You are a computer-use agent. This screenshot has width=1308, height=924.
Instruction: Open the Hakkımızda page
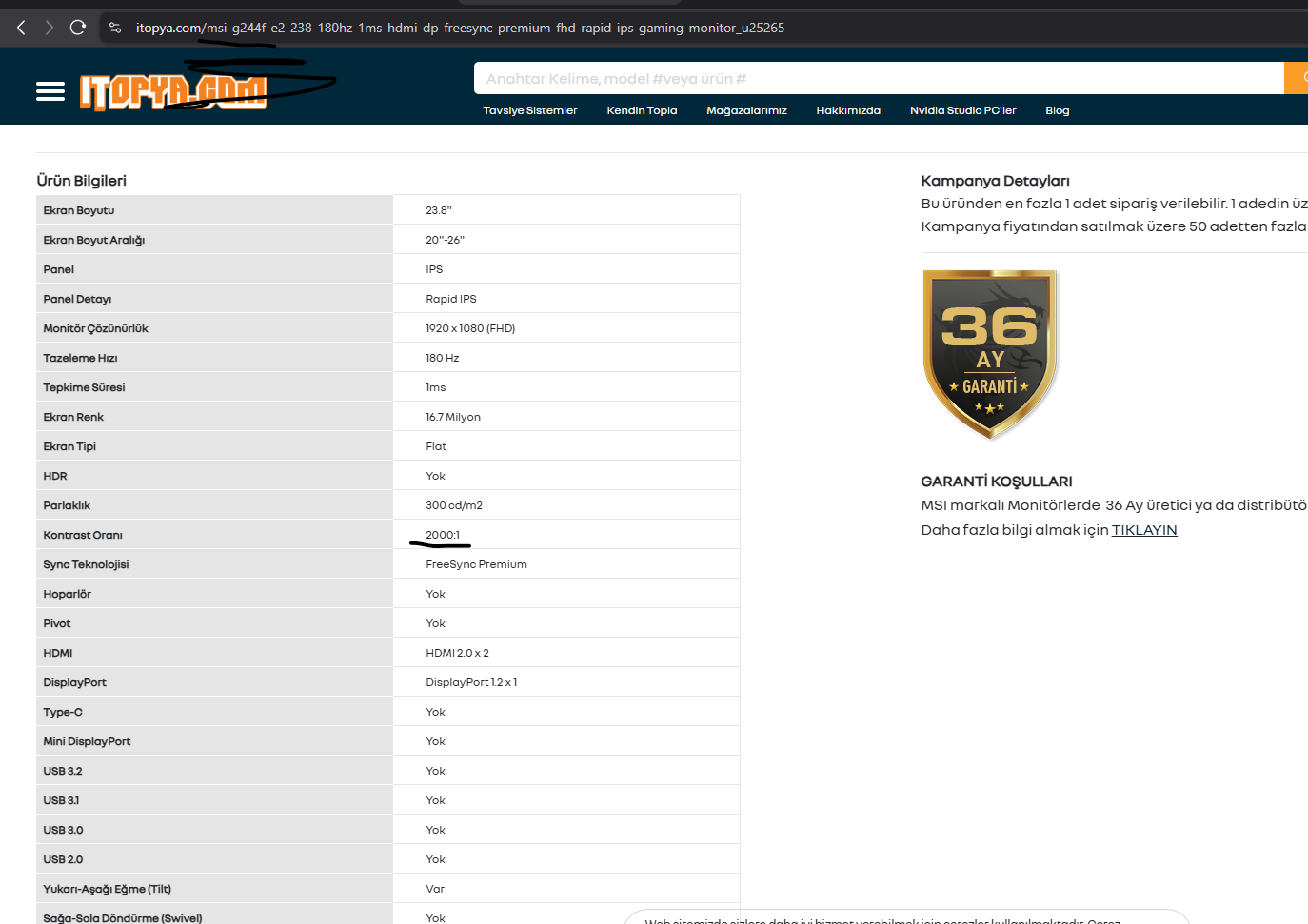pos(848,110)
